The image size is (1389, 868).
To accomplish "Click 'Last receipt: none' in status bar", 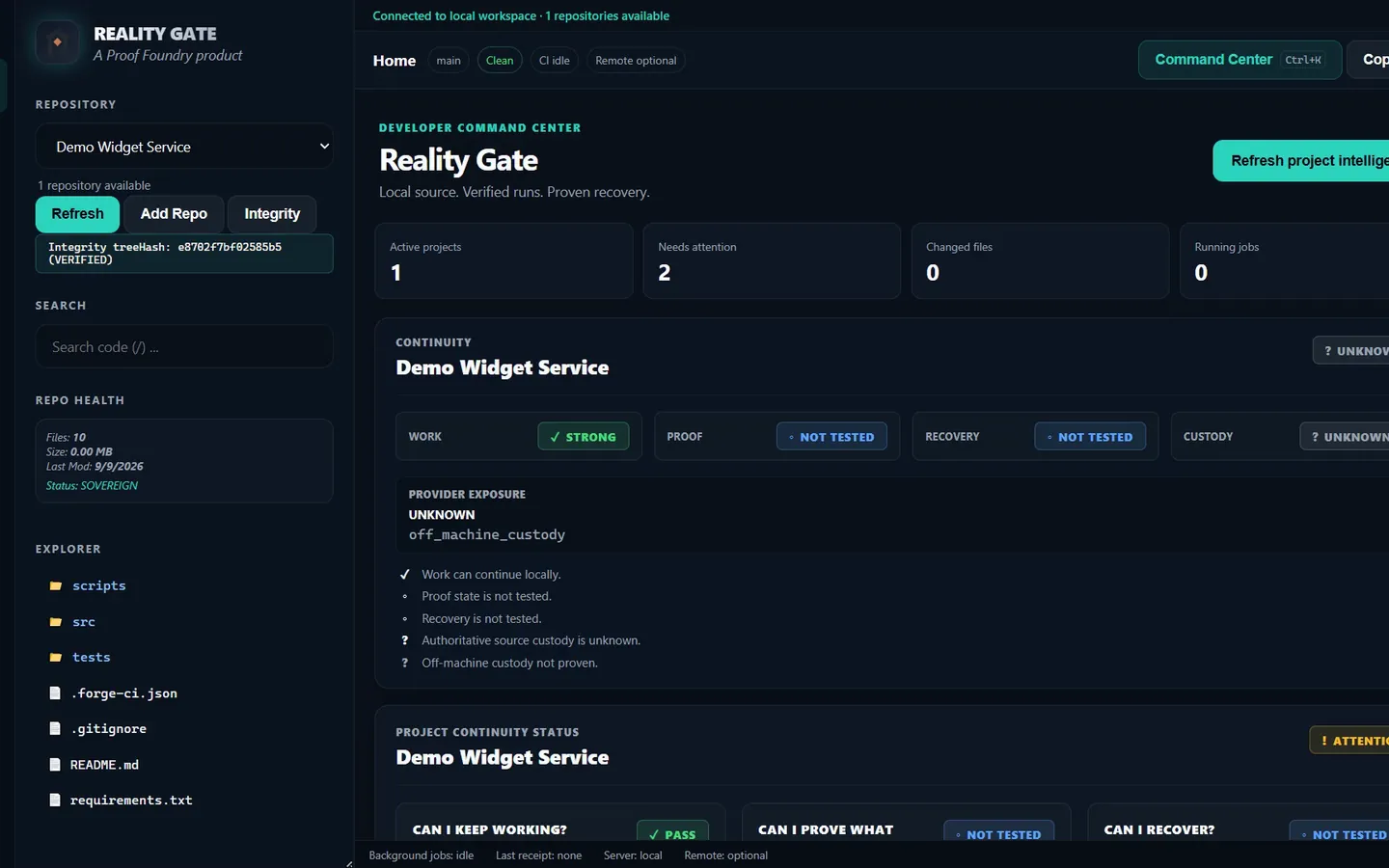I will pos(538,855).
